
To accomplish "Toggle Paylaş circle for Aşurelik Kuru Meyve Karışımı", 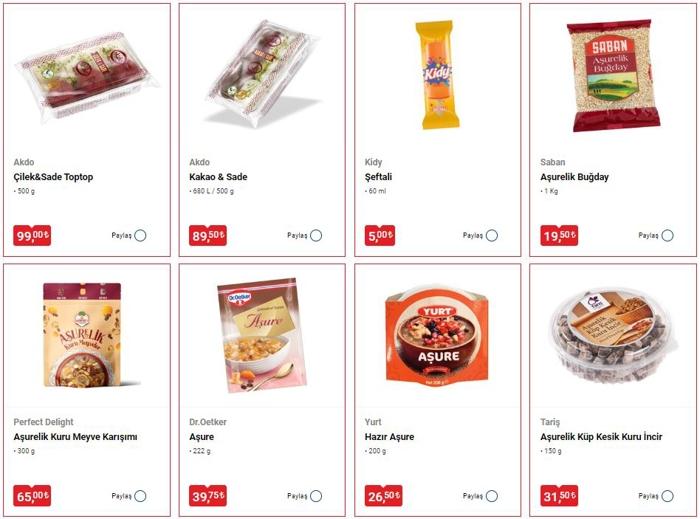I will coord(140,496).
